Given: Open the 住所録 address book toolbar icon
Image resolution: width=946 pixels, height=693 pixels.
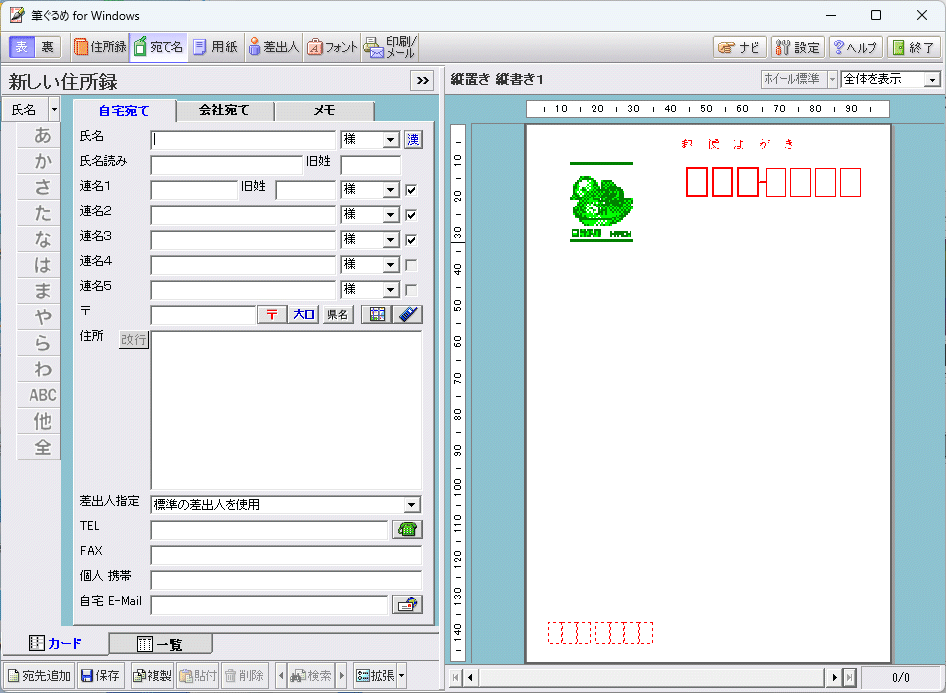Looking at the screenshot, I should coord(100,47).
